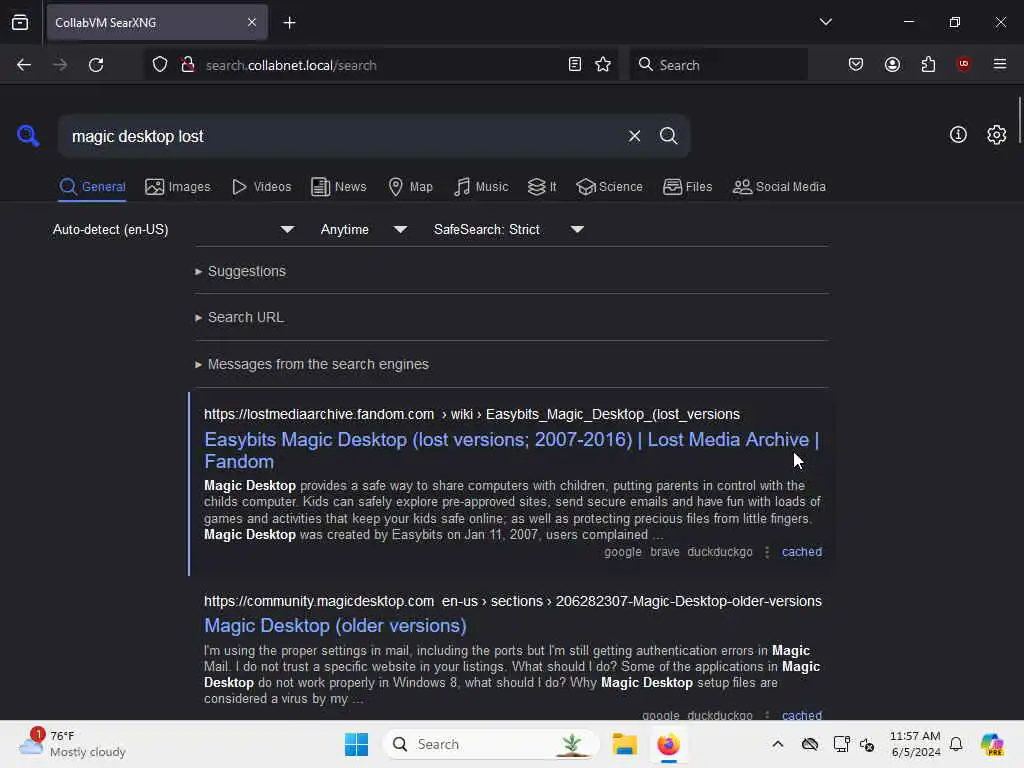The image size is (1024, 768).
Task: Open the weather widget showing 76°F
Action: pos(72,744)
